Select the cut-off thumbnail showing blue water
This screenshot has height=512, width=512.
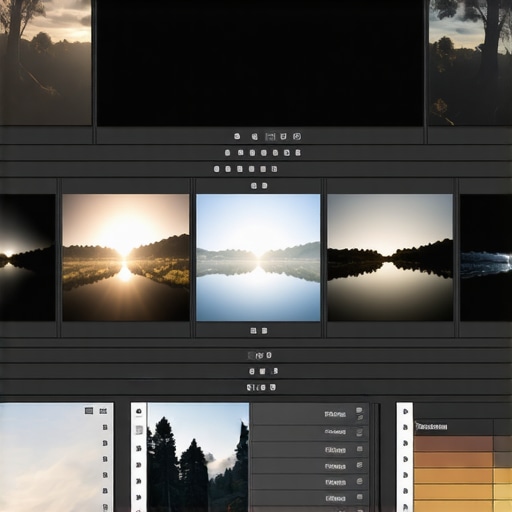486,258
